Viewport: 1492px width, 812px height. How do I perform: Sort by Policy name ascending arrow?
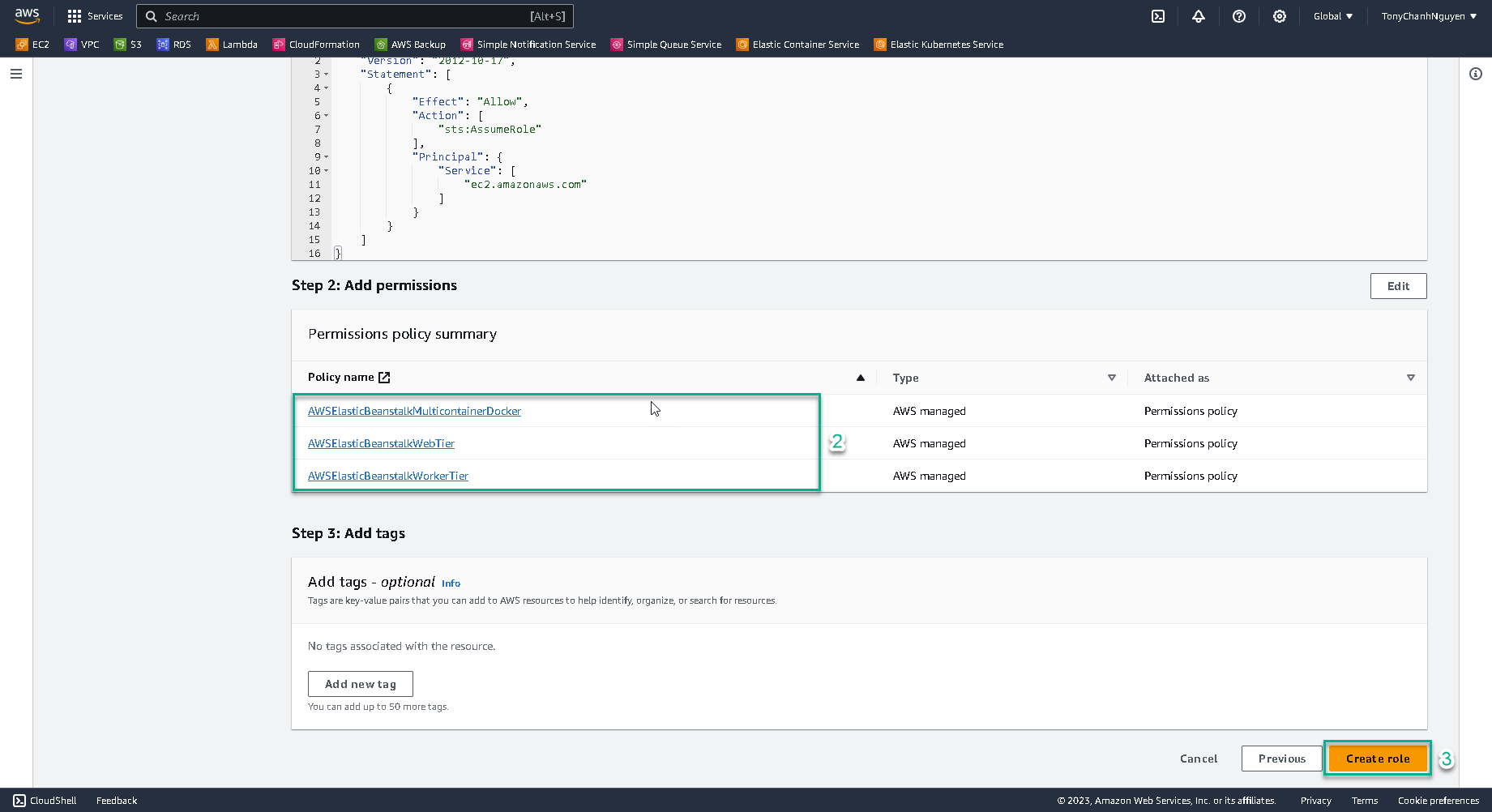(861, 378)
